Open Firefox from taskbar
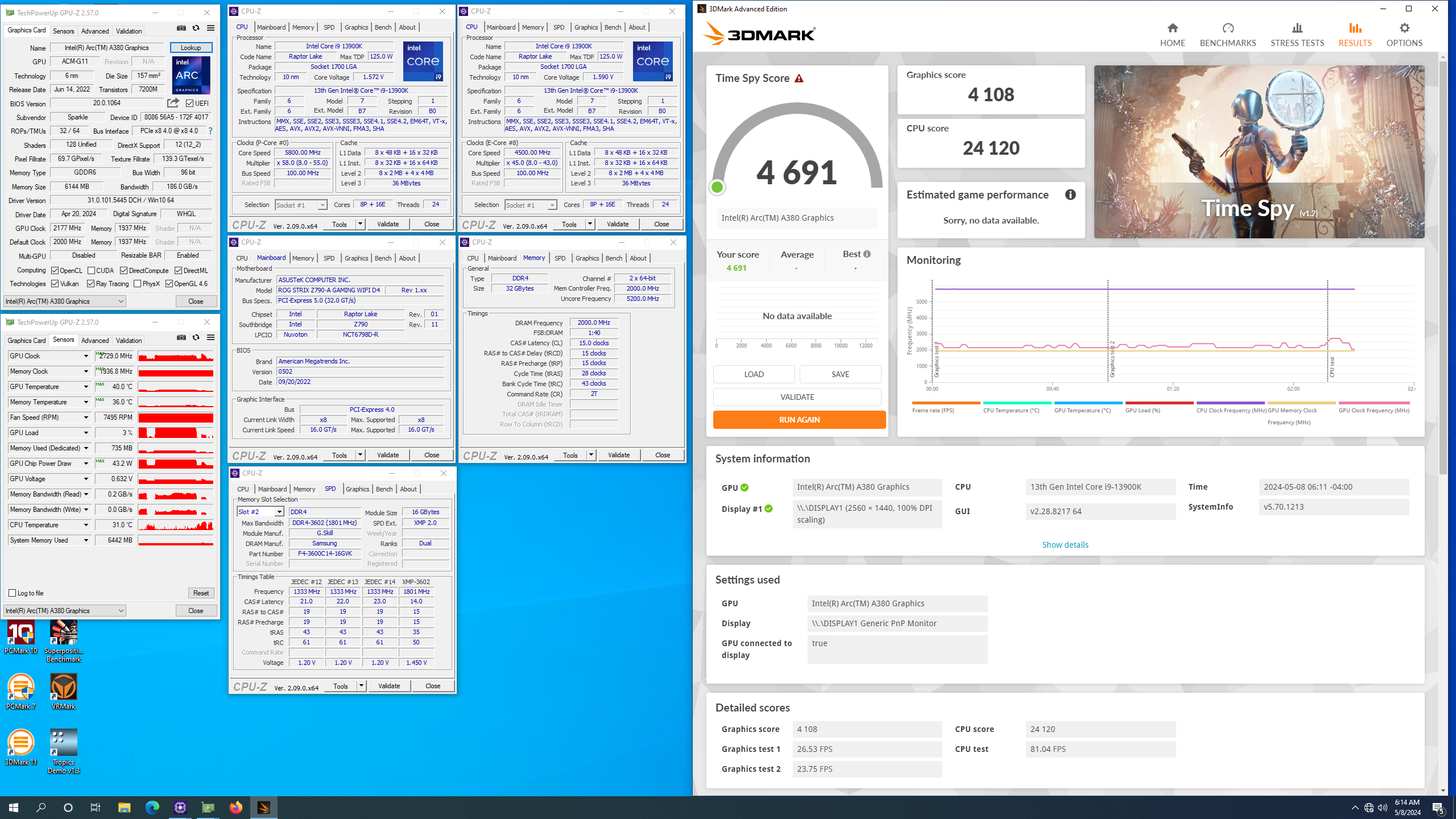Screen dimensions: 1456x819 (x=235, y=807)
